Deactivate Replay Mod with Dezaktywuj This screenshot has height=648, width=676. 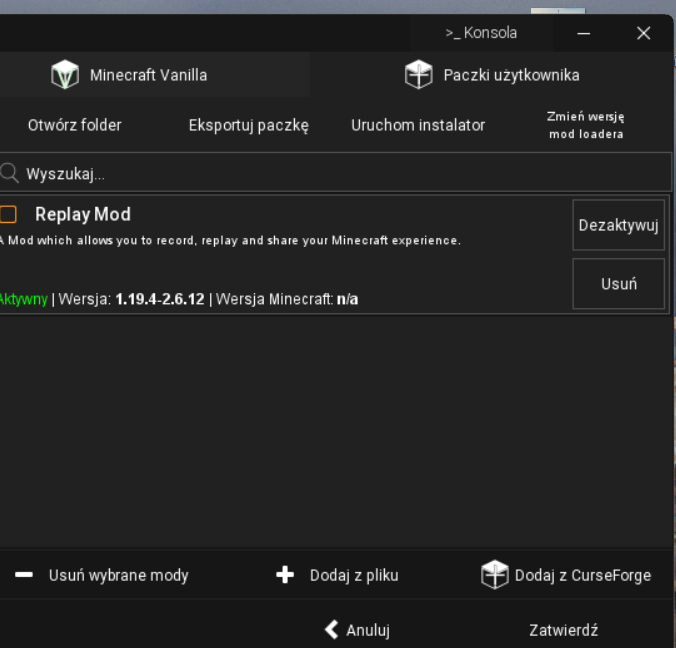(618, 225)
